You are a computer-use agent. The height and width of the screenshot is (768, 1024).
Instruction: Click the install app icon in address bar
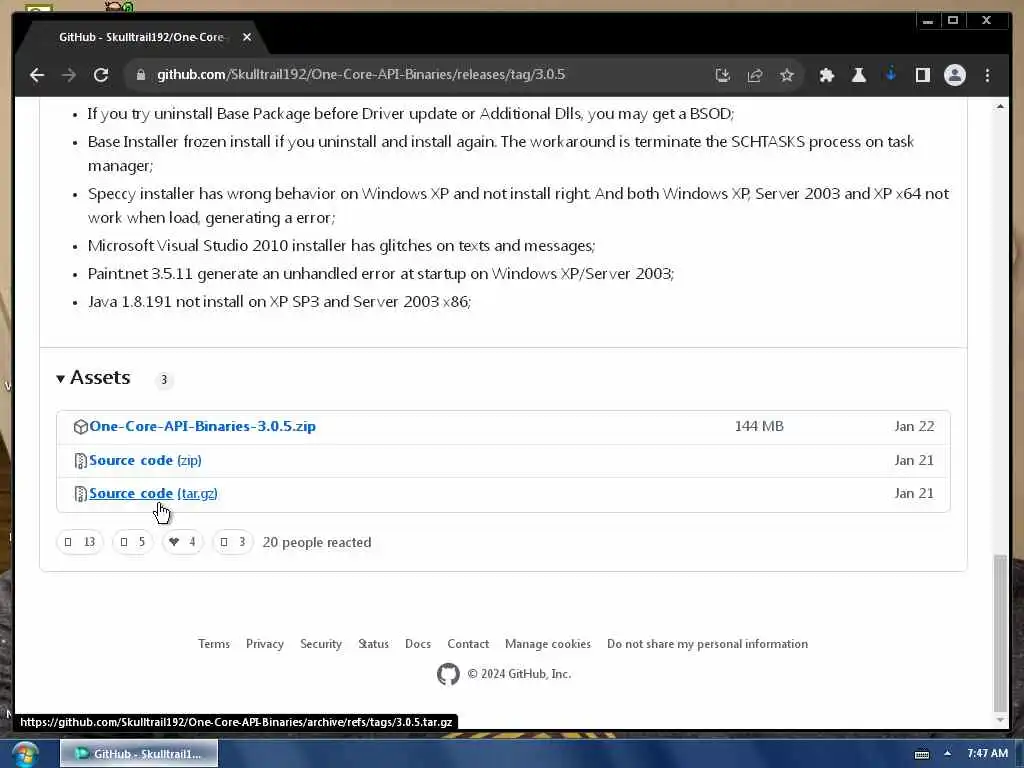tap(722, 75)
